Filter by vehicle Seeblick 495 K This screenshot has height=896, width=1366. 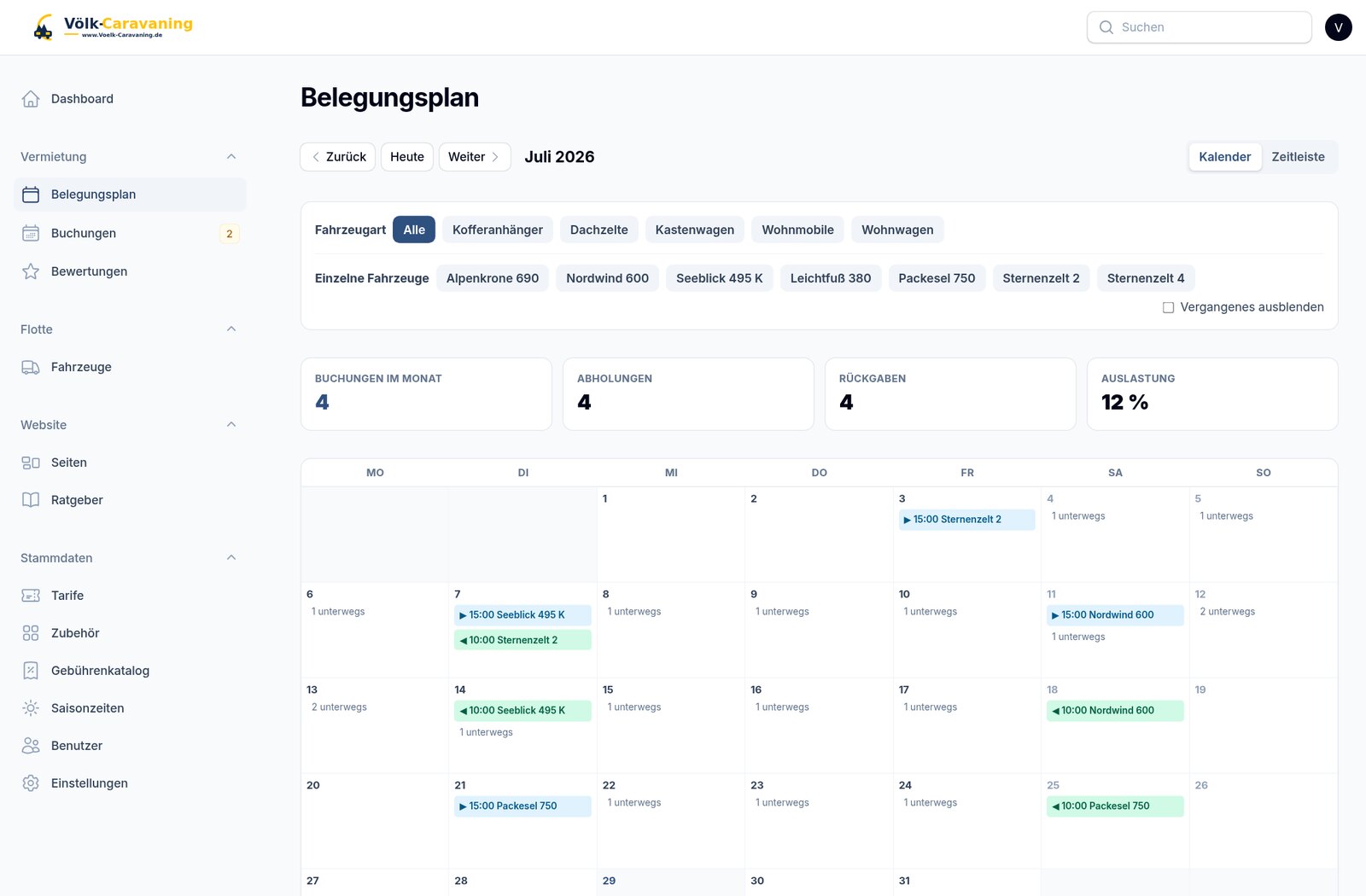click(720, 278)
